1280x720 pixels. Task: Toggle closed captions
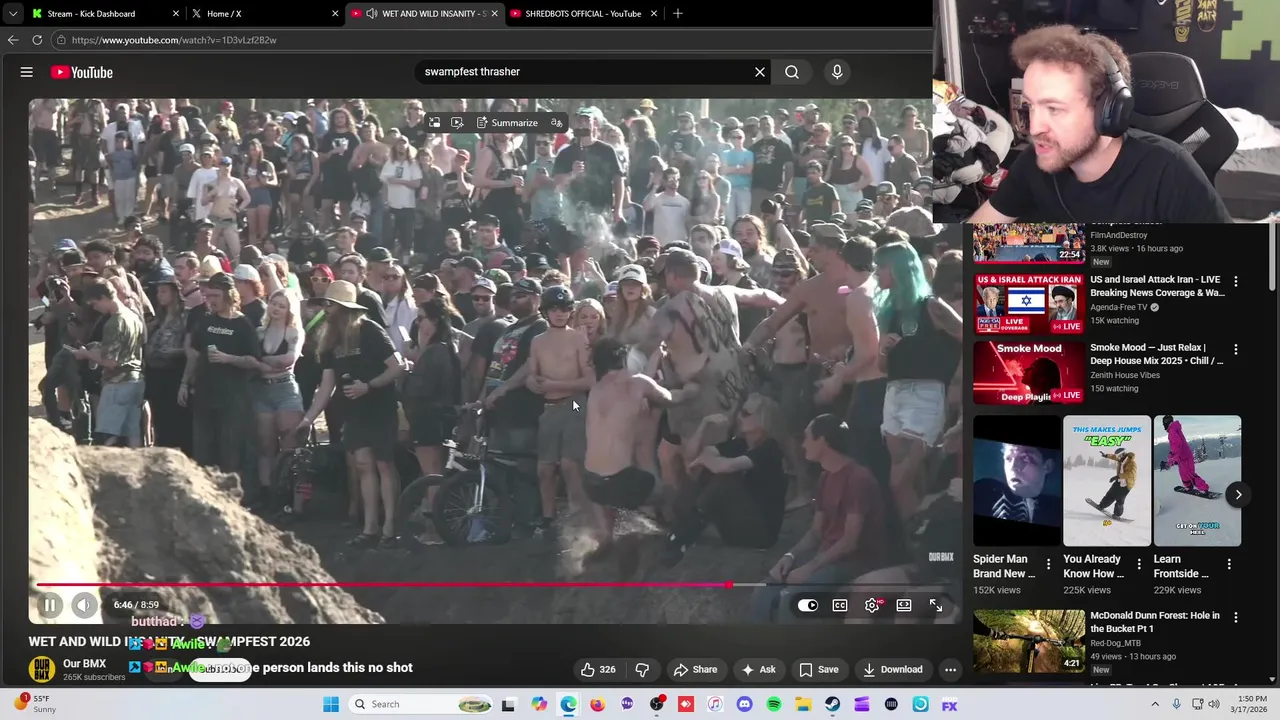[x=840, y=605]
